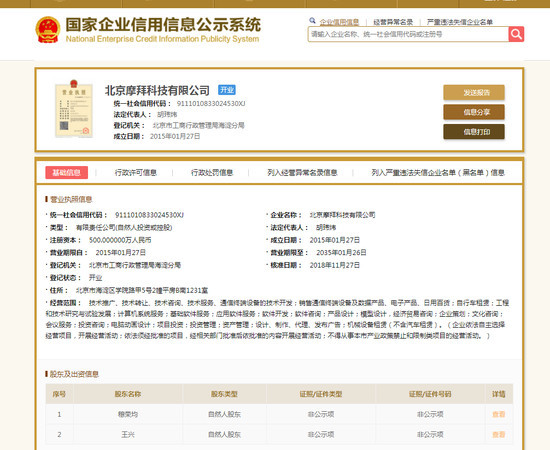Open the 行政处罚信息 tab
The width and height of the screenshot is (550, 450).
(x=212, y=173)
